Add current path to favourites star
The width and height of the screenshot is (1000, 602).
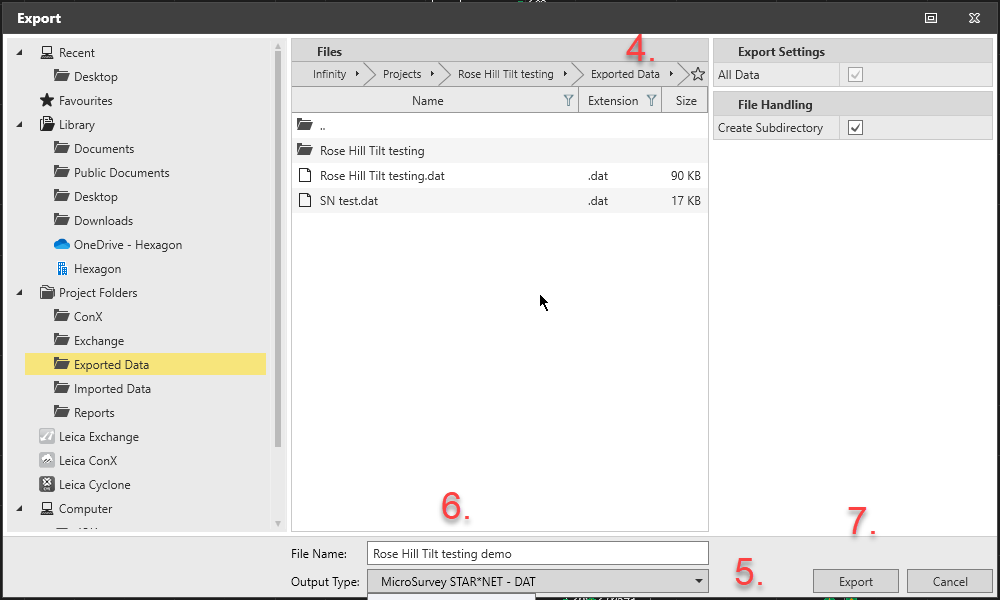(x=697, y=74)
